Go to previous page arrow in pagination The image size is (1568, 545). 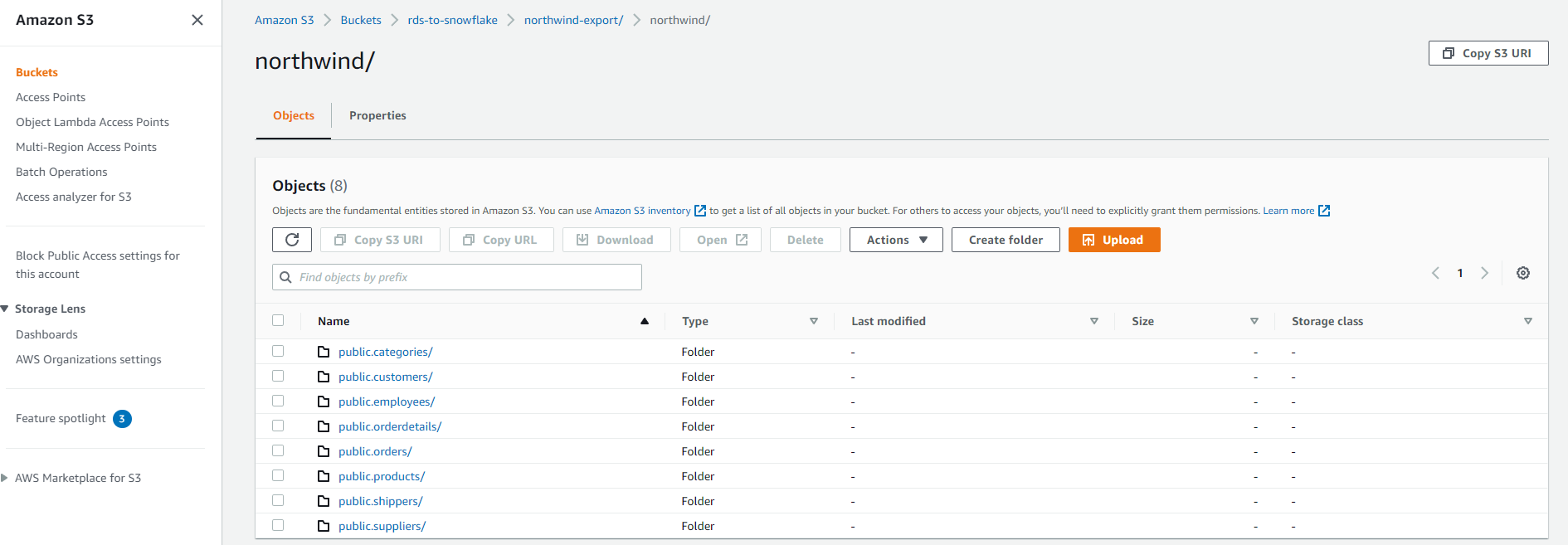[1435, 273]
